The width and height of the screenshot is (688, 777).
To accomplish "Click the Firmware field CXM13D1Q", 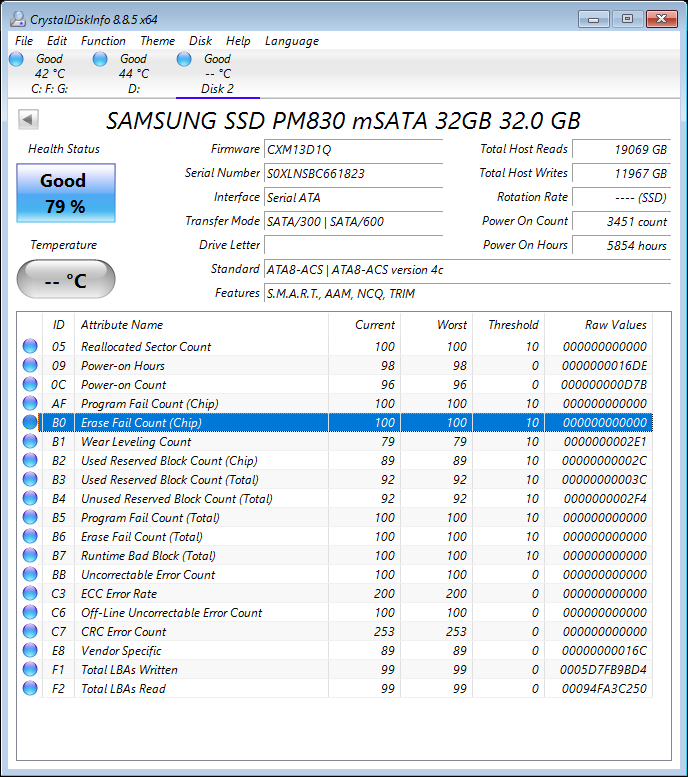I will click(x=353, y=149).
